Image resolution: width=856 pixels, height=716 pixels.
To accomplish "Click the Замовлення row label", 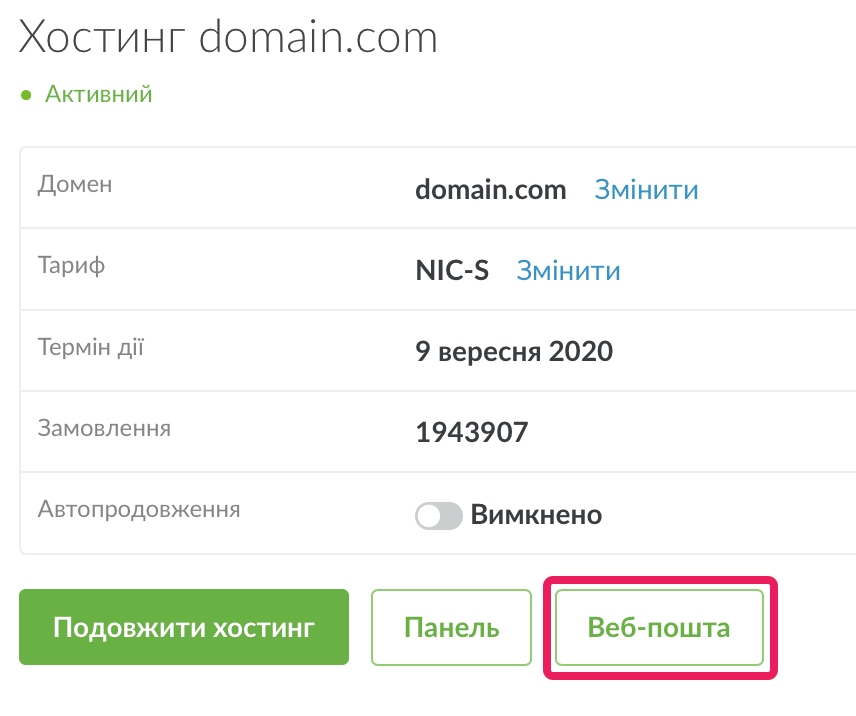I will coord(104,428).
